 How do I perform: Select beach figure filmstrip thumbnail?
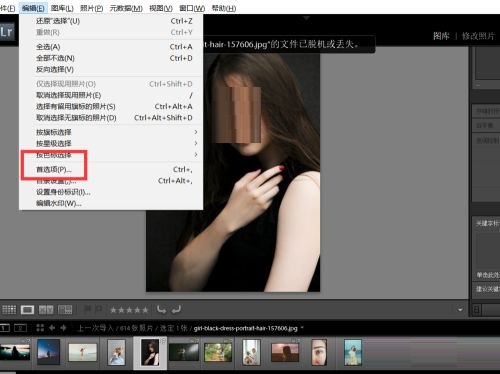point(83,352)
